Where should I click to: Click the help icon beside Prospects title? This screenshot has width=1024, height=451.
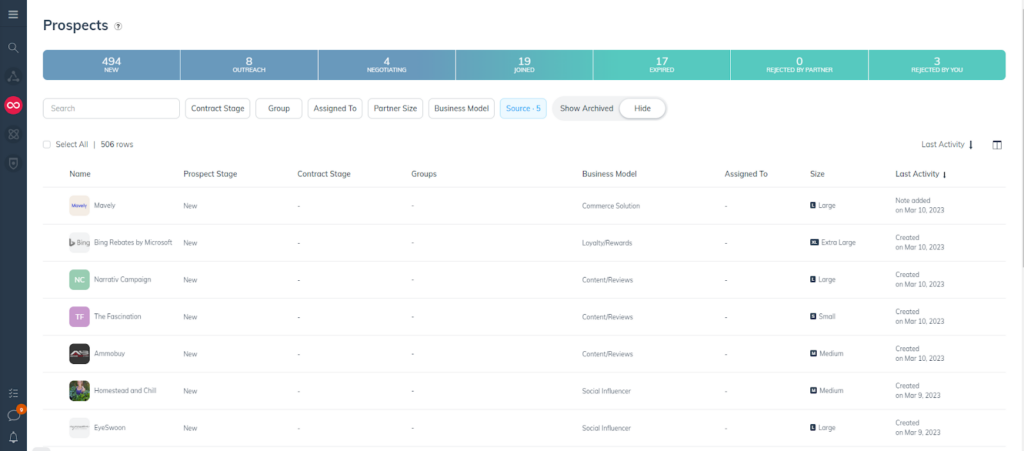tap(118, 26)
